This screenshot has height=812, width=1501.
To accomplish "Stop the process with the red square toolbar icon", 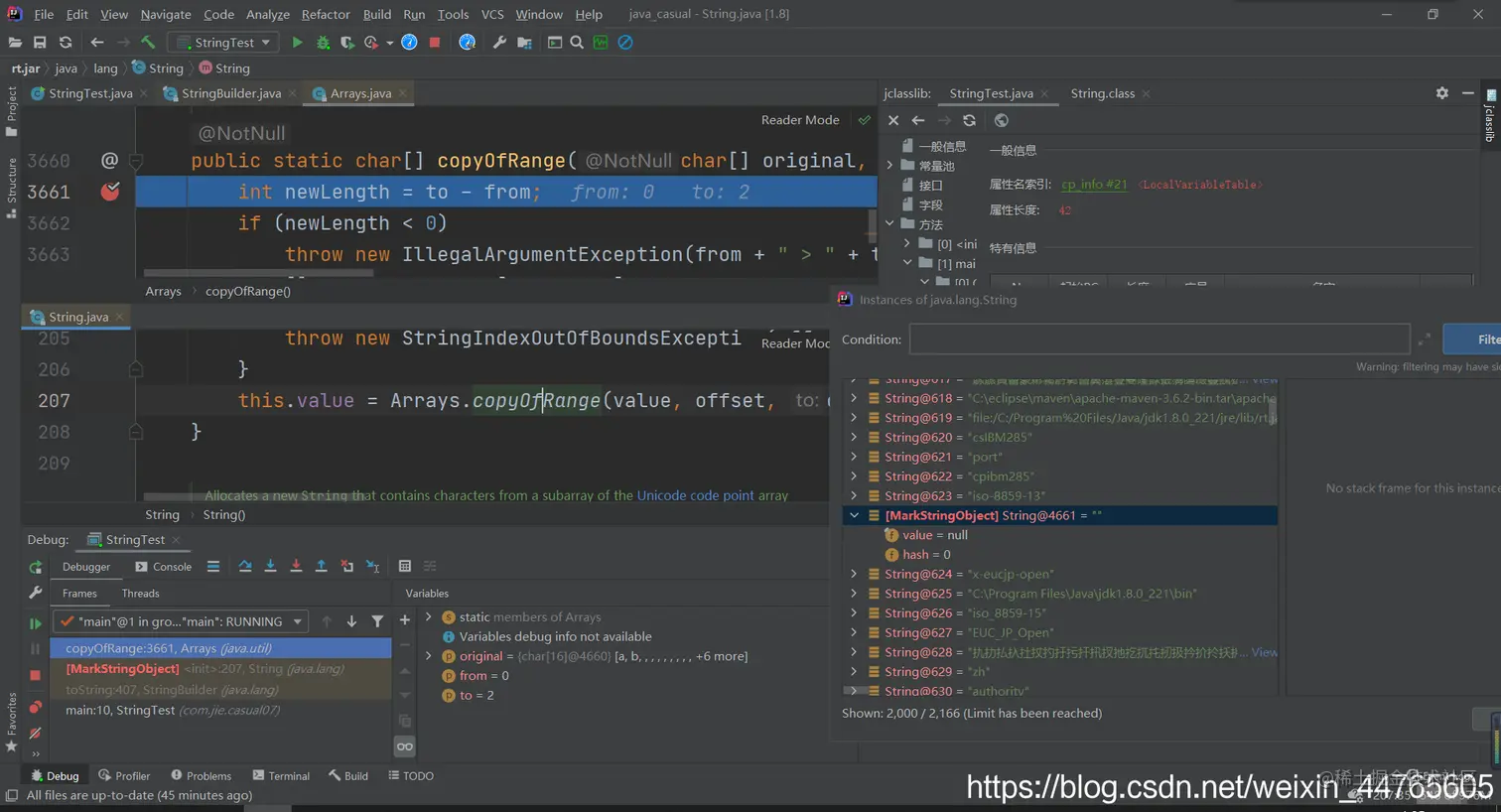I will pyautogui.click(x=434, y=43).
